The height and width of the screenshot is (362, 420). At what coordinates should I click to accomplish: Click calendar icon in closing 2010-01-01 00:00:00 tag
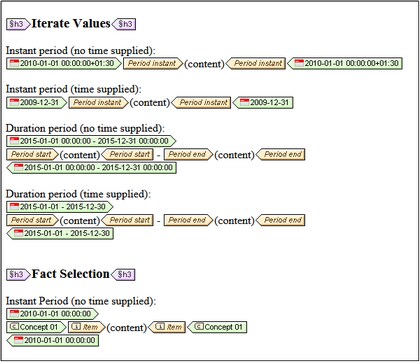coord(19,340)
